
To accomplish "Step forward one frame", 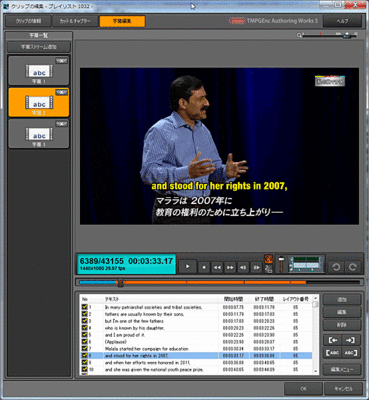I will tap(256, 267).
